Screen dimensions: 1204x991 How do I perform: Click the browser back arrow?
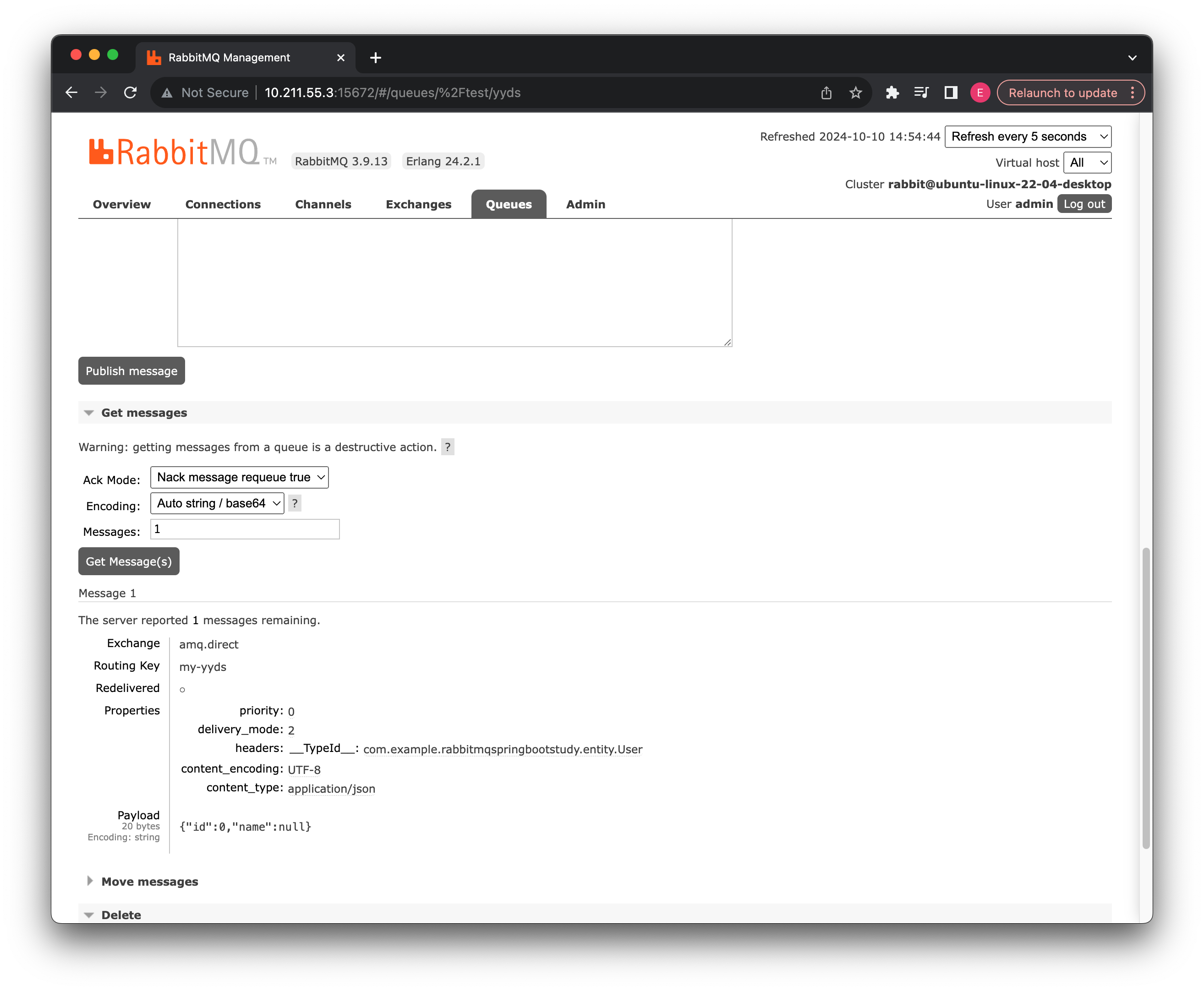[71, 93]
